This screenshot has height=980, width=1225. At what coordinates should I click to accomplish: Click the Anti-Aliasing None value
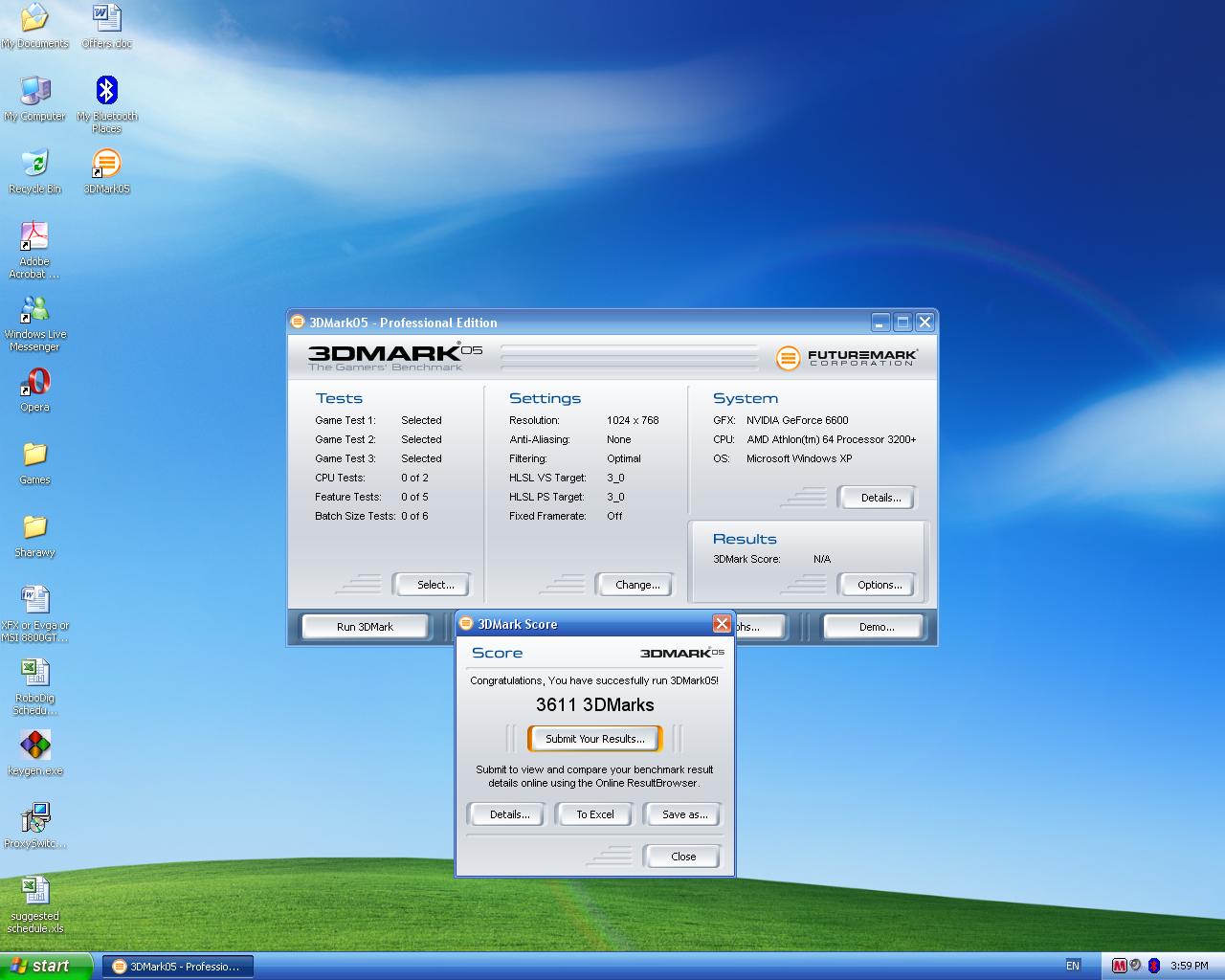pos(619,439)
